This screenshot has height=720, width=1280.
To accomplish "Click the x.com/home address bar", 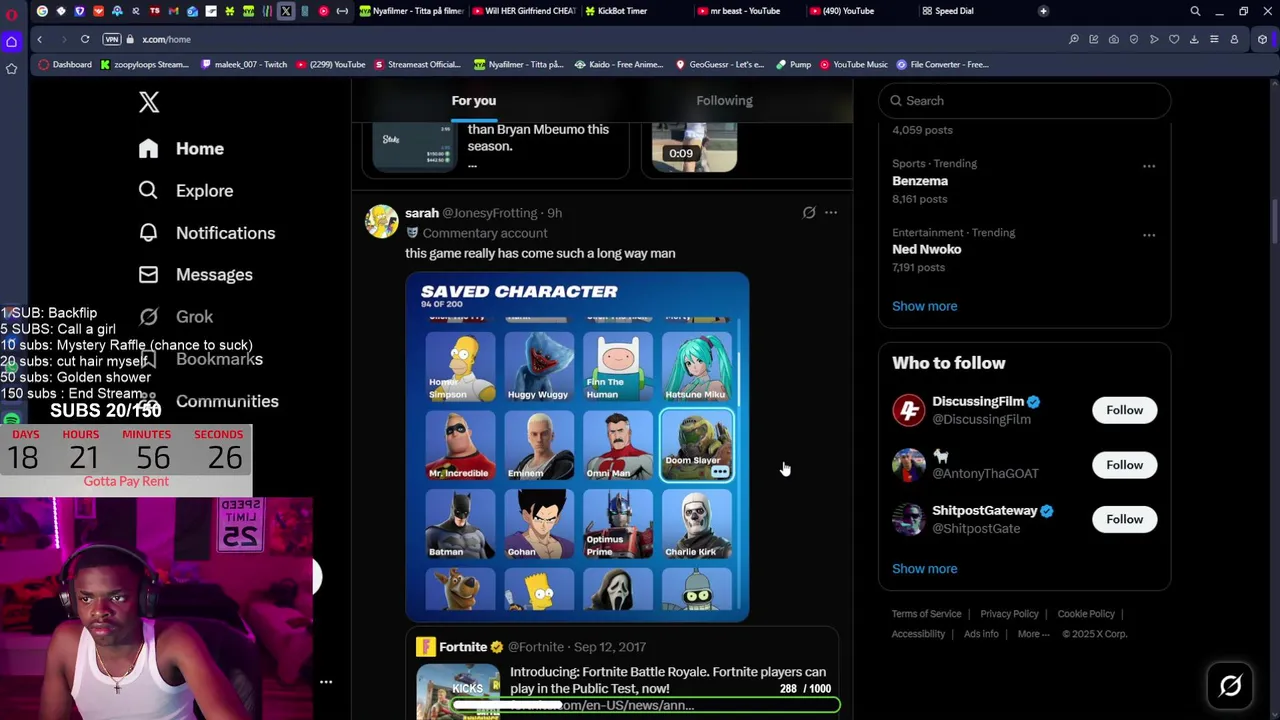I will (x=166, y=39).
